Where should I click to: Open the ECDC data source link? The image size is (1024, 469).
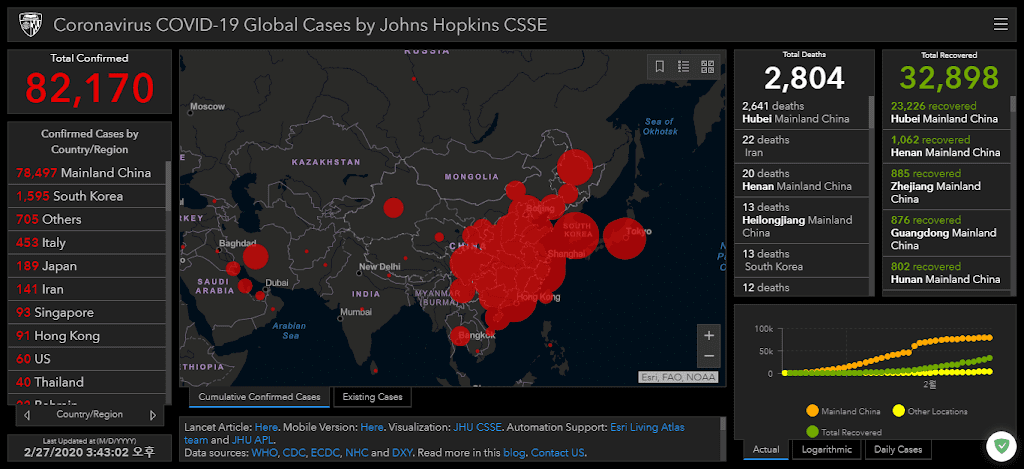click(x=325, y=452)
